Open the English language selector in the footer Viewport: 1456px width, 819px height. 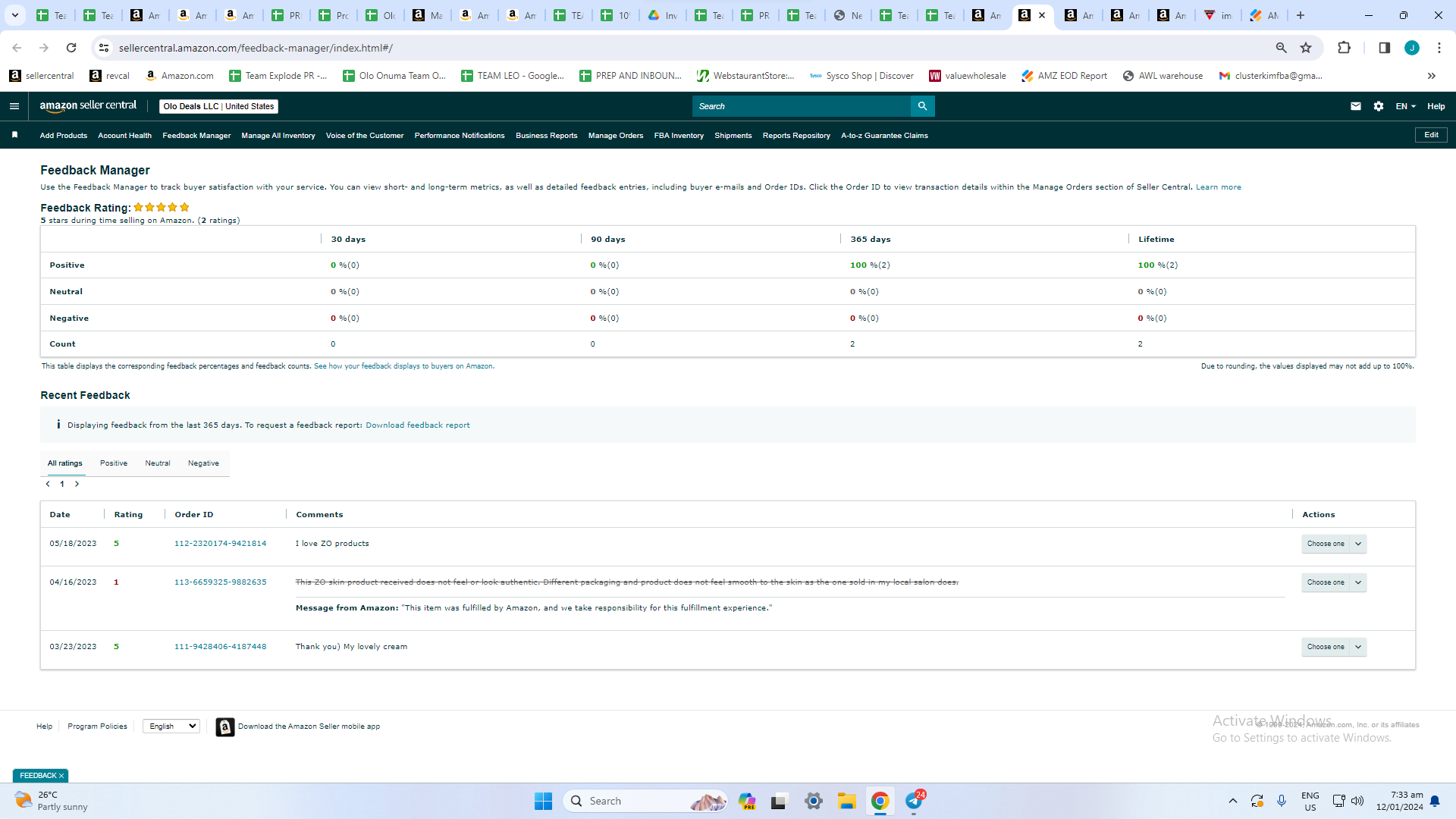click(171, 726)
